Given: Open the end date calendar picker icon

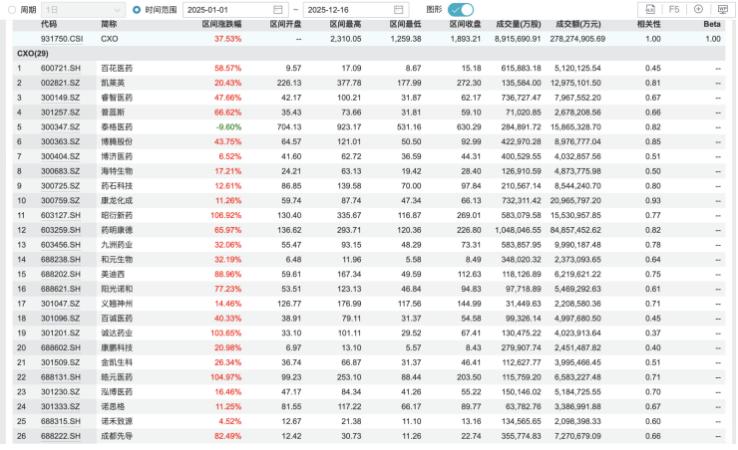Looking at the screenshot, I should (x=398, y=9).
